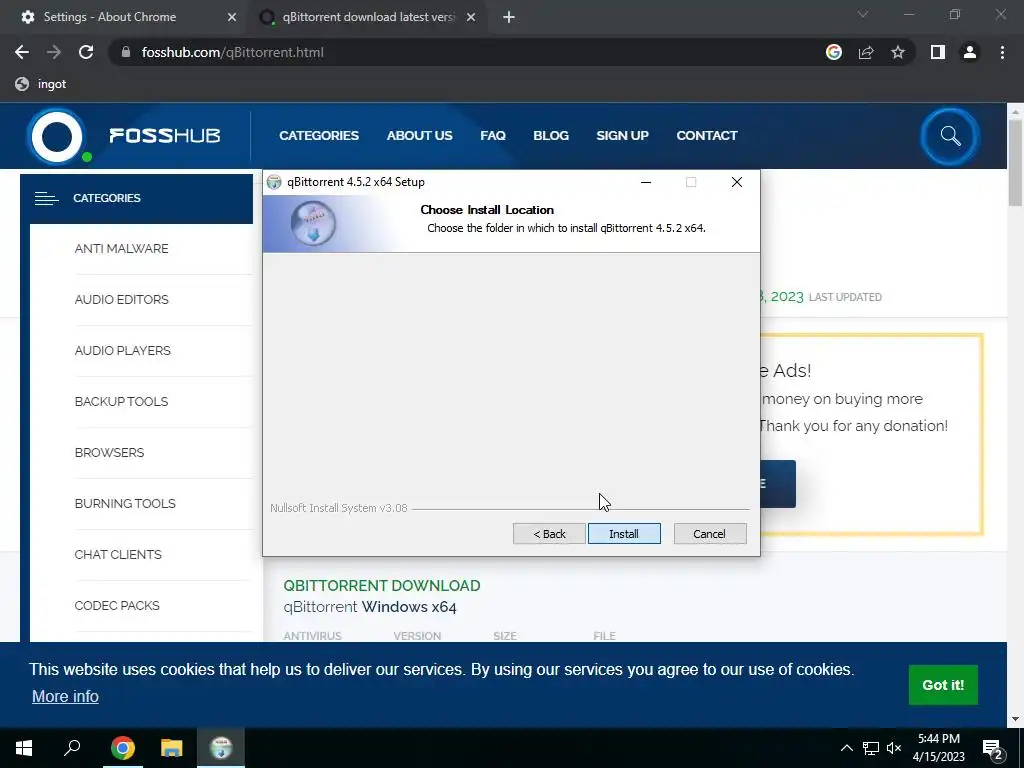Open Chrome three-dot menu
Image resolution: width=1024 pixels, height=768 pixels.
click(1002, 52)
